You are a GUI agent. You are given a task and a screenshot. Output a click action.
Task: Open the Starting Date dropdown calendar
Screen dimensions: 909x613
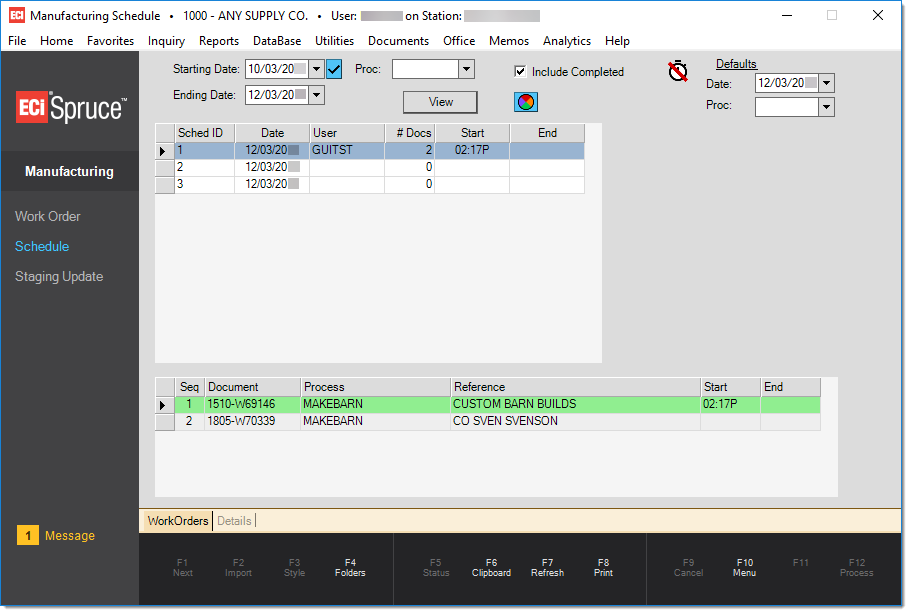click(x=317, y=69)
